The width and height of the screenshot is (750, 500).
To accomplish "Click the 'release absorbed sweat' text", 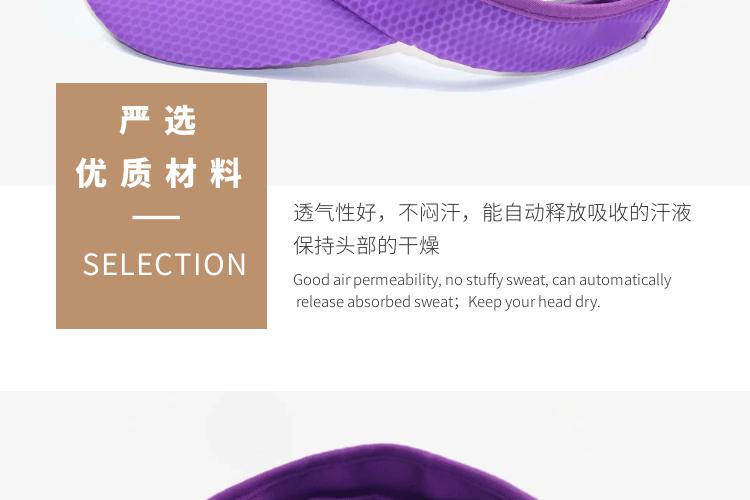I will point(374,302).
